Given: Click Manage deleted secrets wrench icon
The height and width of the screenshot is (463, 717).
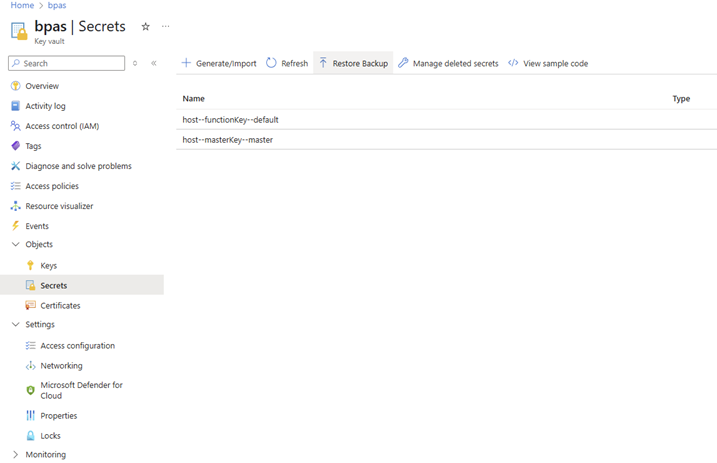Looking at the screenshot, I should click(x=403, y=63).
